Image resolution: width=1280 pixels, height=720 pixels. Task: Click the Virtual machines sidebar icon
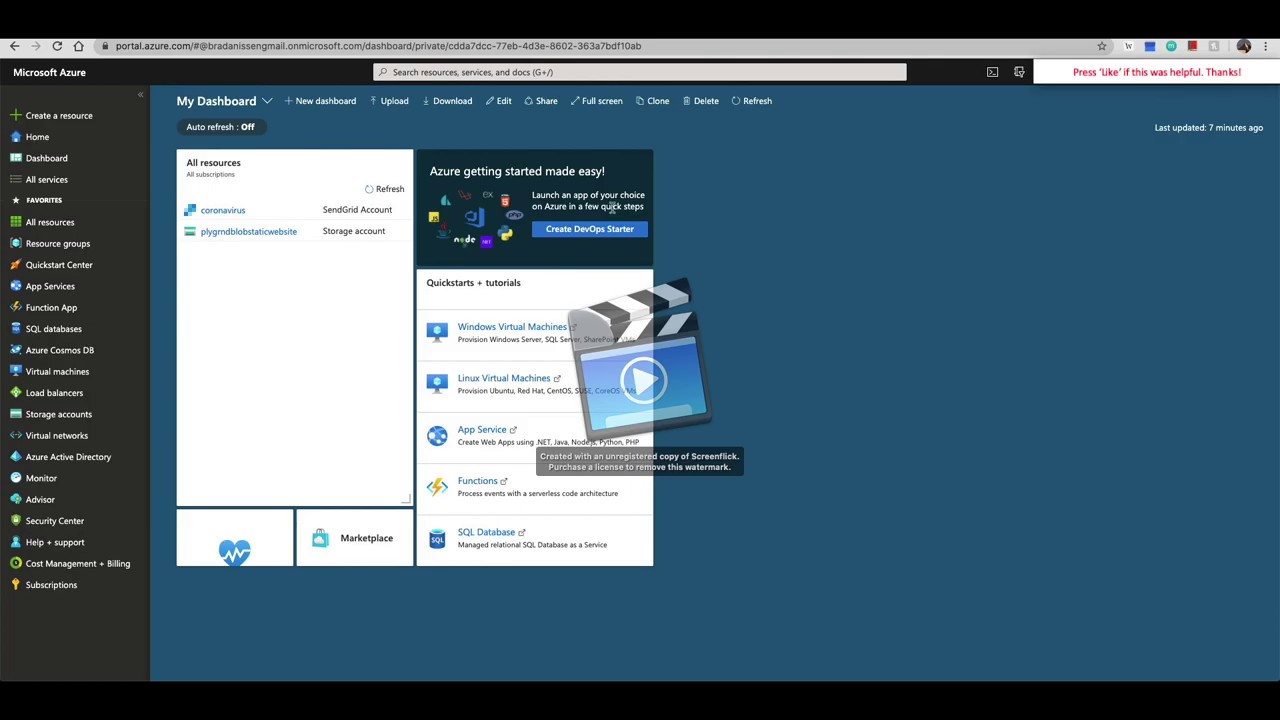pyautogui.click(x=15, y=371)
